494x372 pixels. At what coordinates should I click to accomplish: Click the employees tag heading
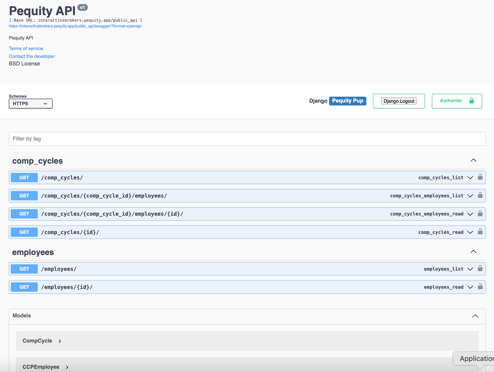pyautogui.click(x=33, y=252)
